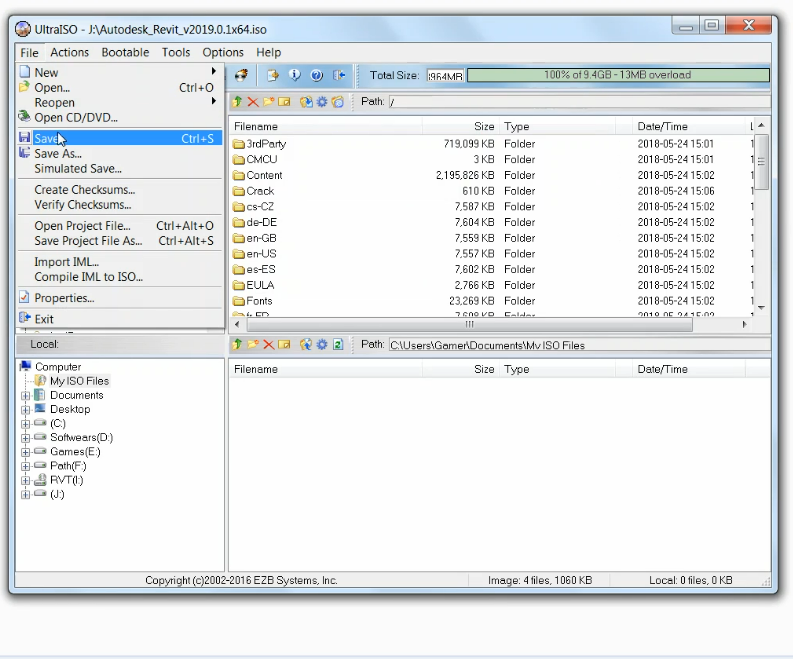Image resolution: width=793 pixels, height=659 pixels.
Task: Open the Bootable menu
Action: tap(125, 53)
